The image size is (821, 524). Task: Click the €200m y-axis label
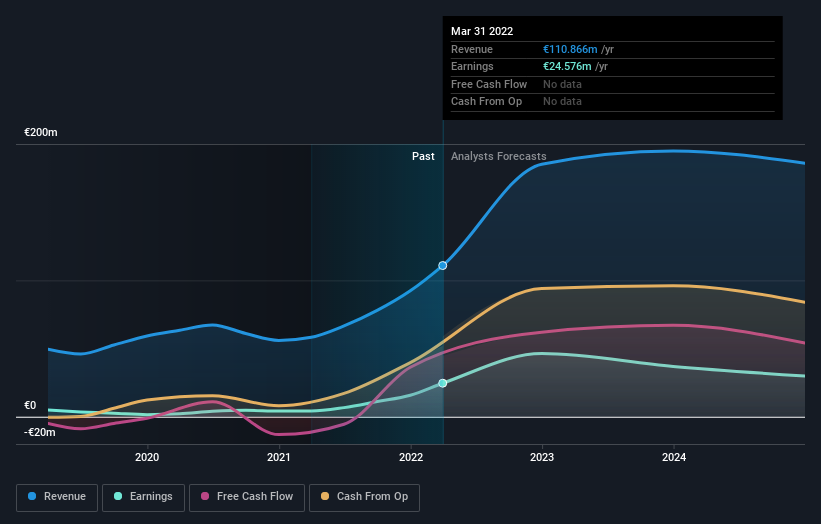41,132
